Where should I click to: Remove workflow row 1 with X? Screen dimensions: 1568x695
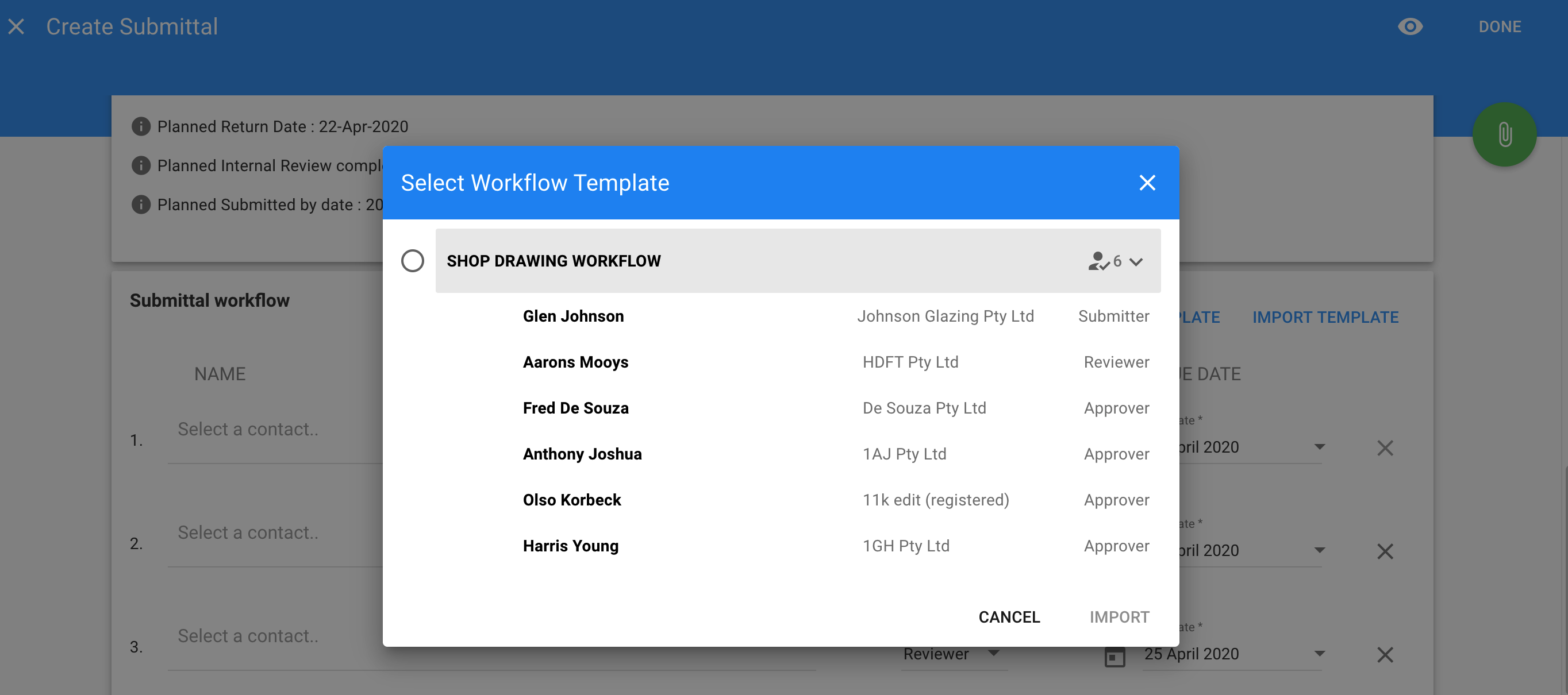point(1385,447)
